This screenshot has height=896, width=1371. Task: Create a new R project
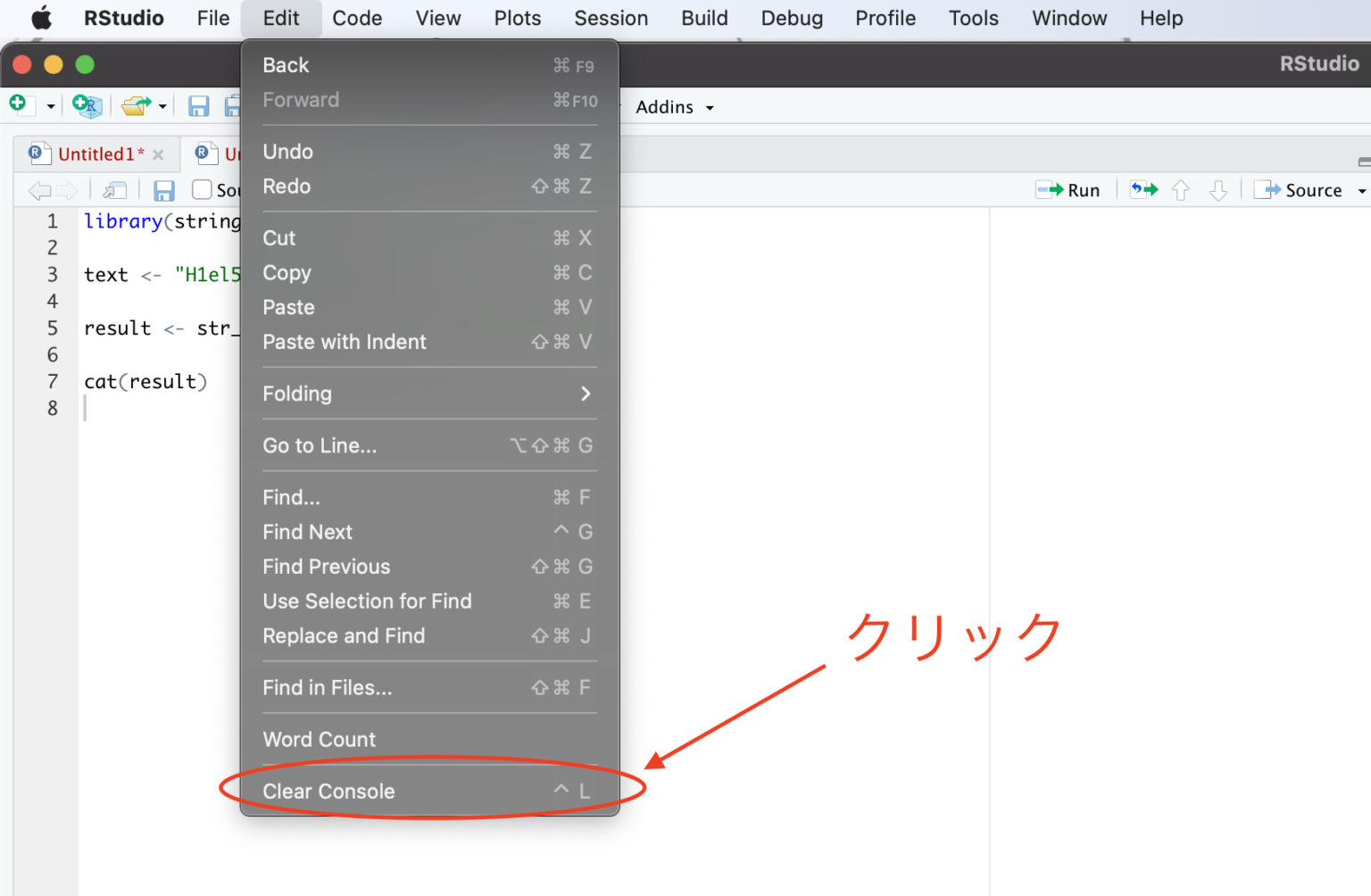click(87, 105)
